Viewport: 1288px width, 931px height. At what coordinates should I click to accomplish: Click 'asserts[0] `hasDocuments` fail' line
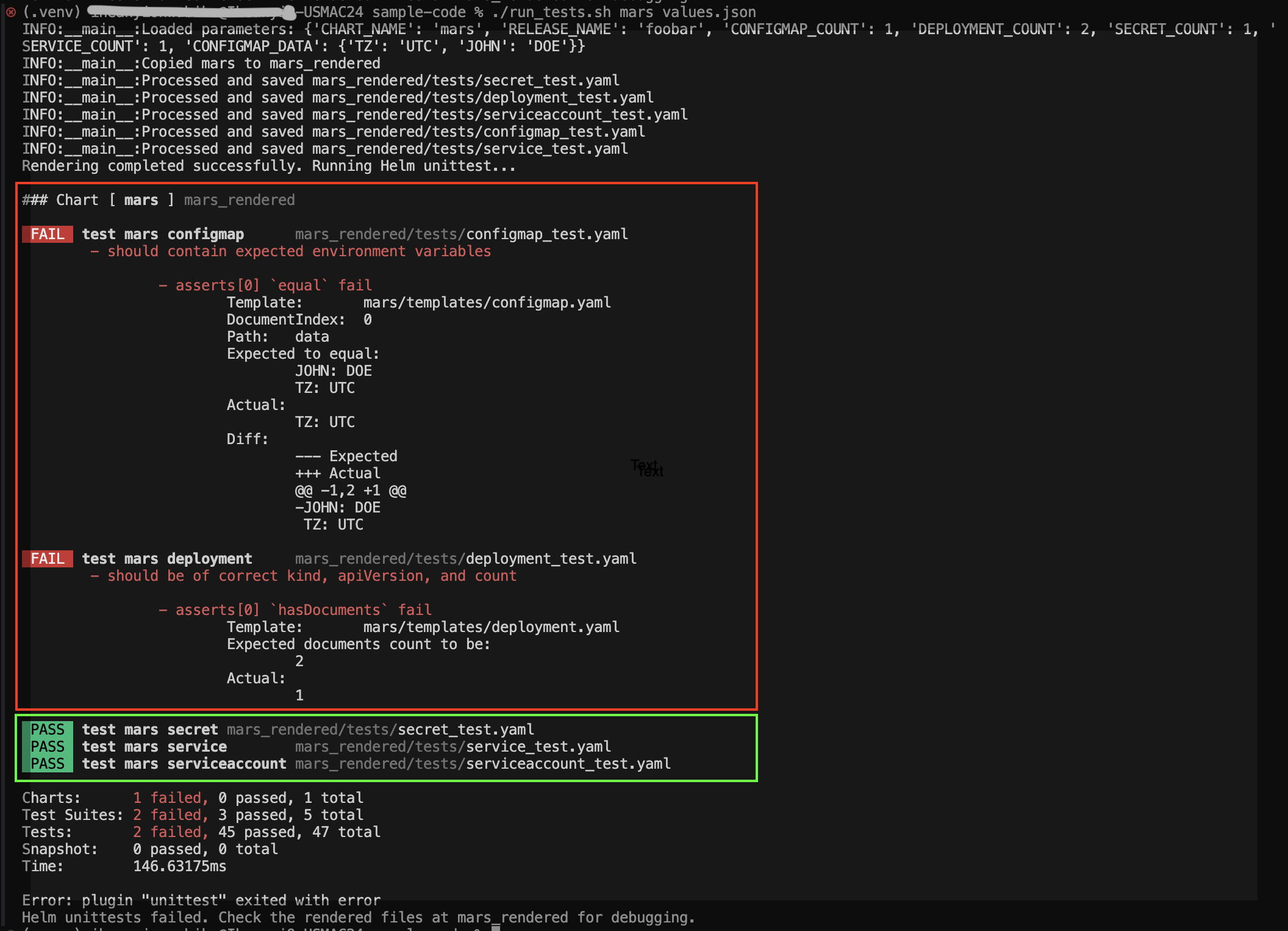(x=295, y=610)
